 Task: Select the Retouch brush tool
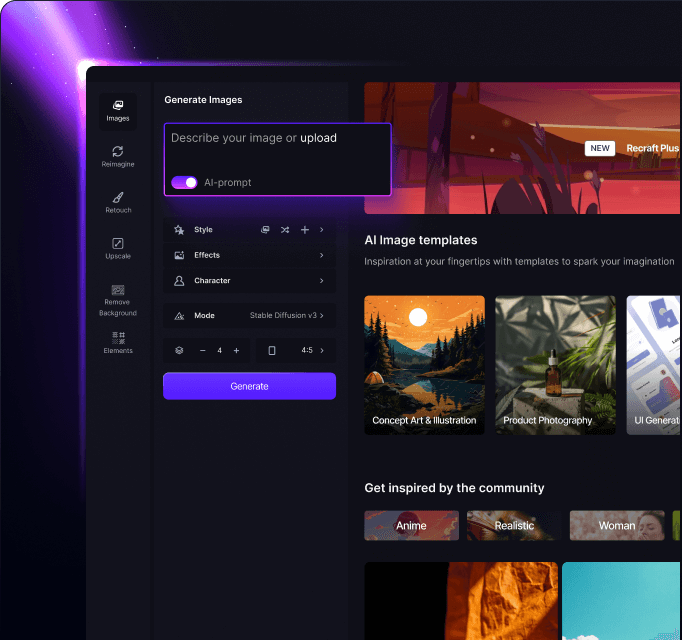118,202
